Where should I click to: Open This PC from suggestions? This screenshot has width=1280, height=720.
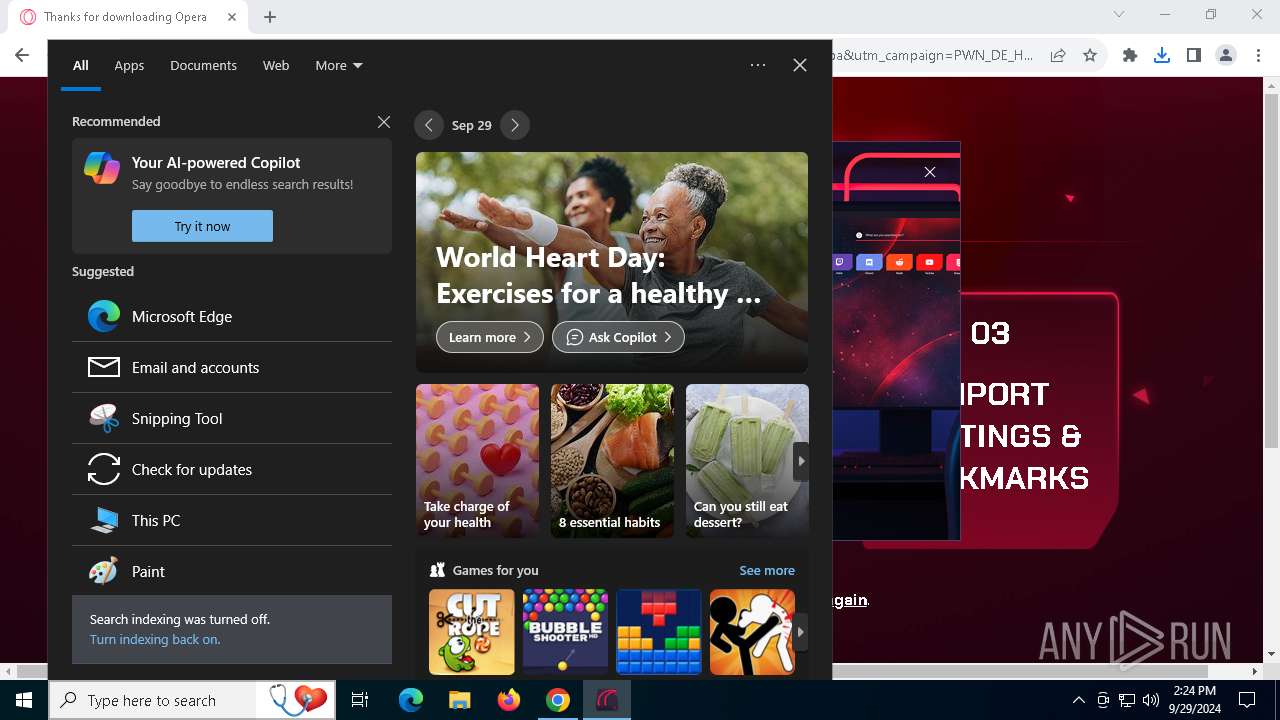pyautogui.click(x=232, y=520)
